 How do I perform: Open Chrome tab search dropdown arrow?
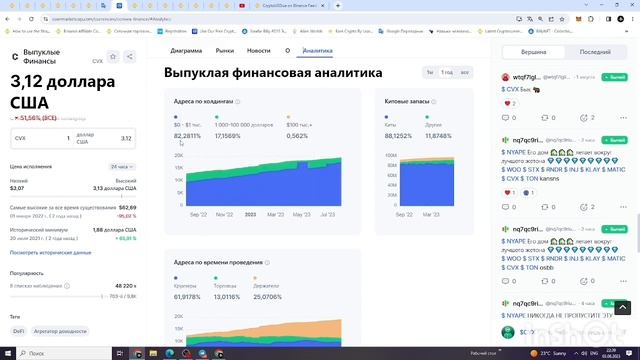pyautogui.click(x=586, y=5)
